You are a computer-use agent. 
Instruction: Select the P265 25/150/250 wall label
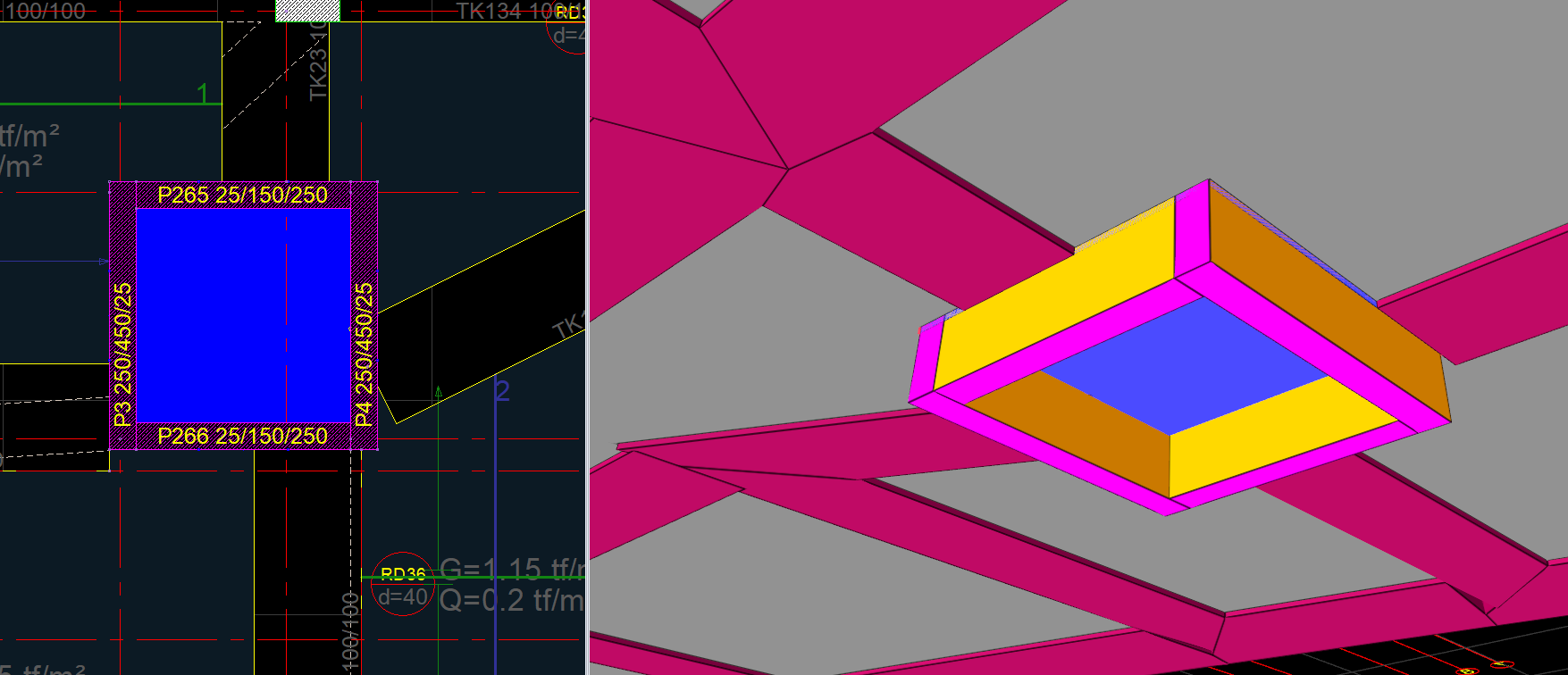point(242,195)
